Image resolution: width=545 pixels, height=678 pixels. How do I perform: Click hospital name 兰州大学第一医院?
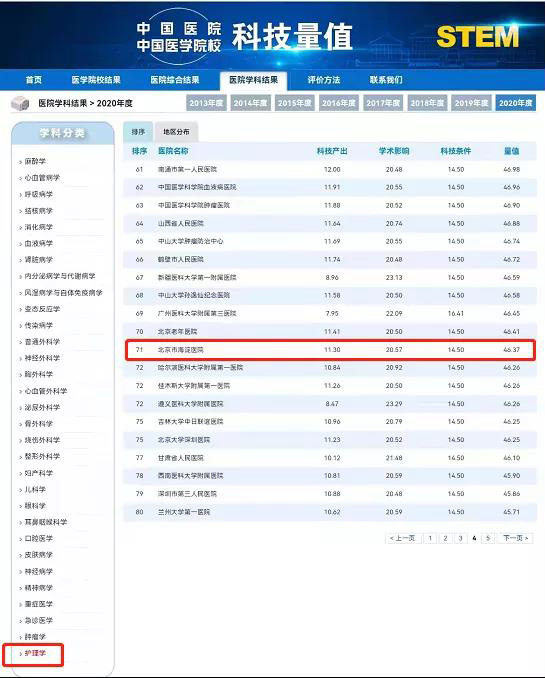[184, 512]
